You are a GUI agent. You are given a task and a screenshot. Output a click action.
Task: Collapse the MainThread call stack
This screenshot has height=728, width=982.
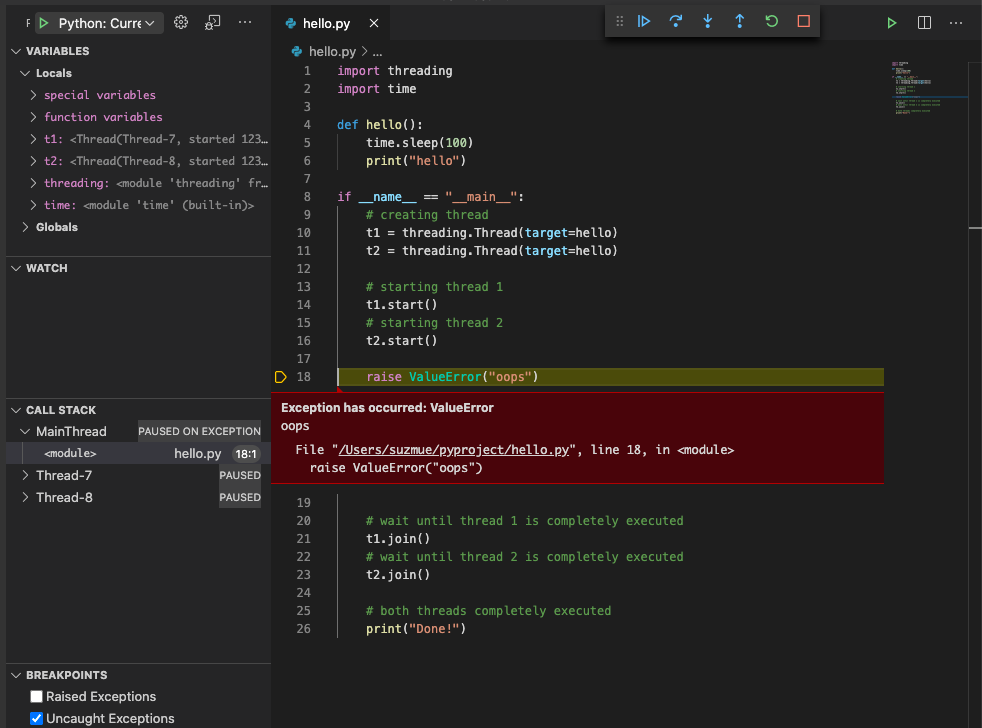pyautogui.click(x=25, y=432)
